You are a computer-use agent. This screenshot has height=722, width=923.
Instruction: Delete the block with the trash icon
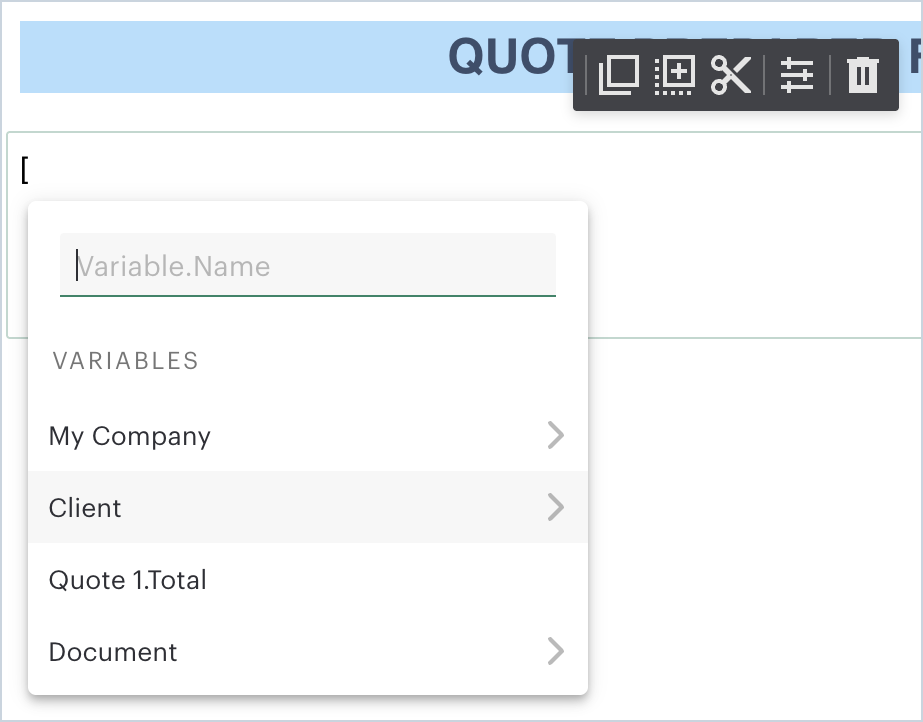pyautogui.click(x=863, y=76)
